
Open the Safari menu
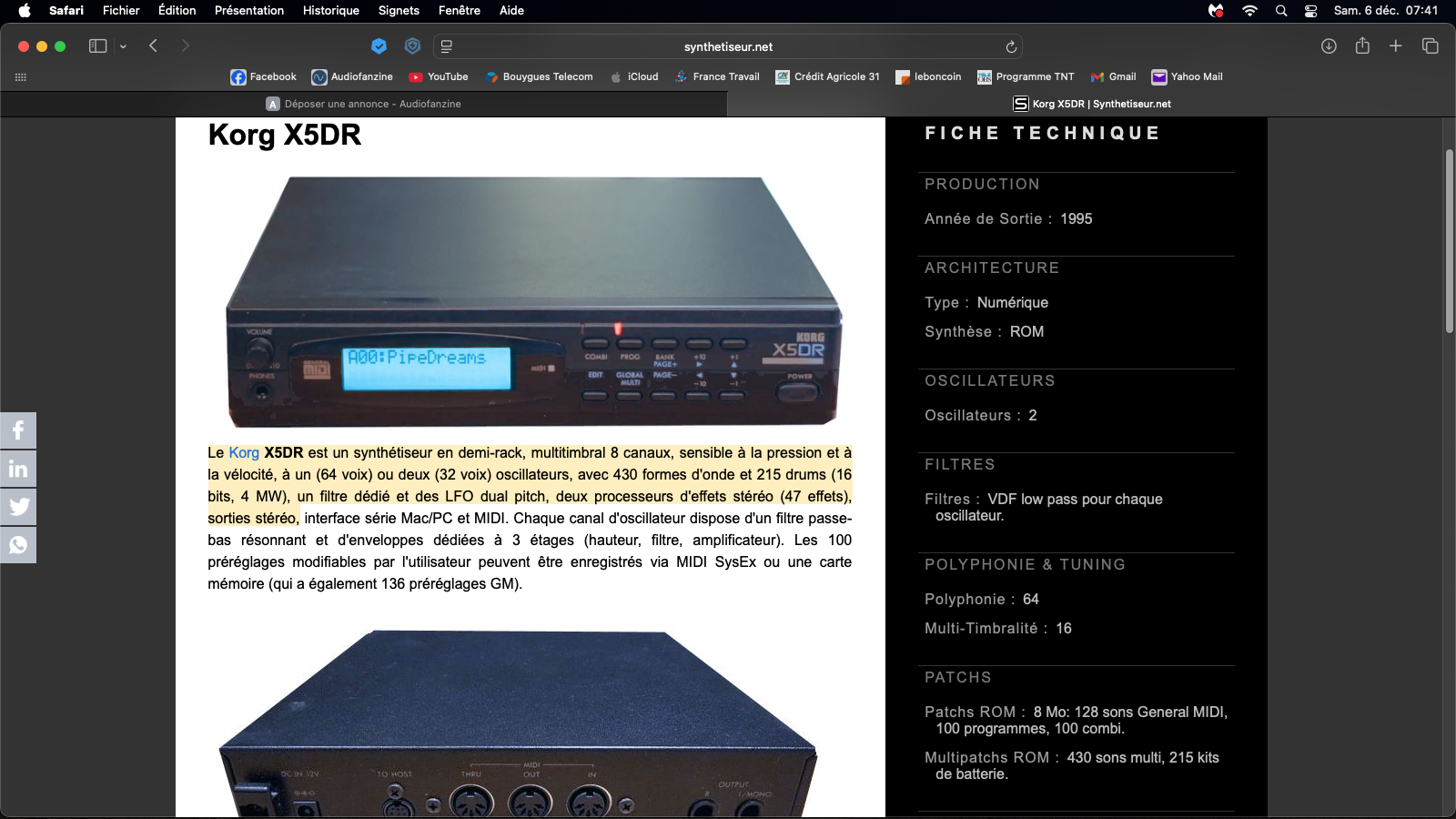pos(66,11)
